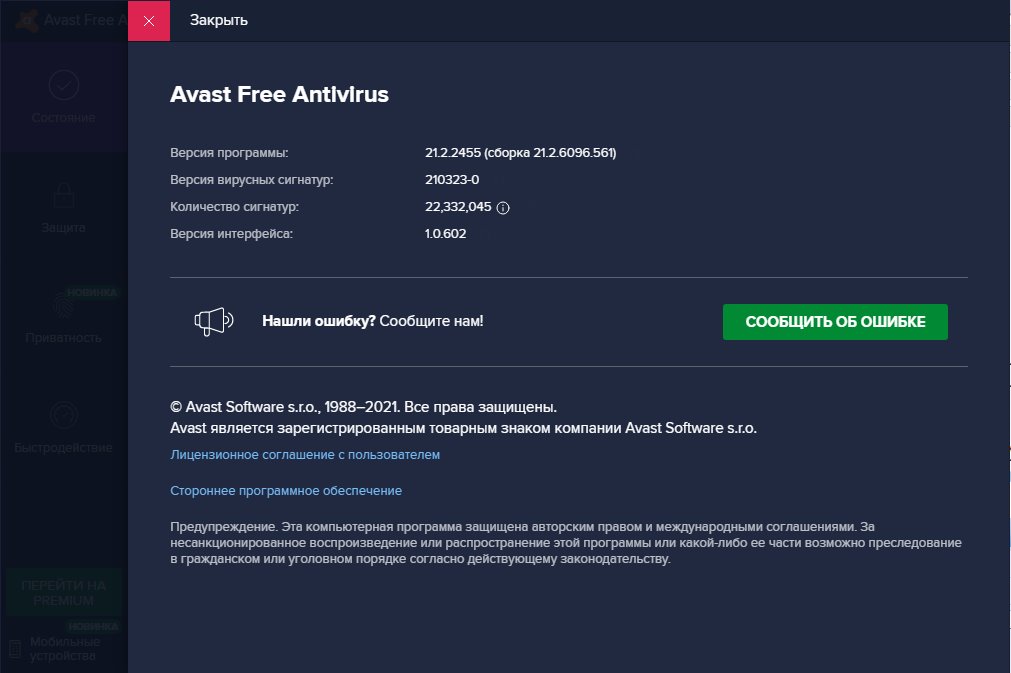
Task: Select the Состояние checkmark sidebar icon
Action: (x=63, y=85)
